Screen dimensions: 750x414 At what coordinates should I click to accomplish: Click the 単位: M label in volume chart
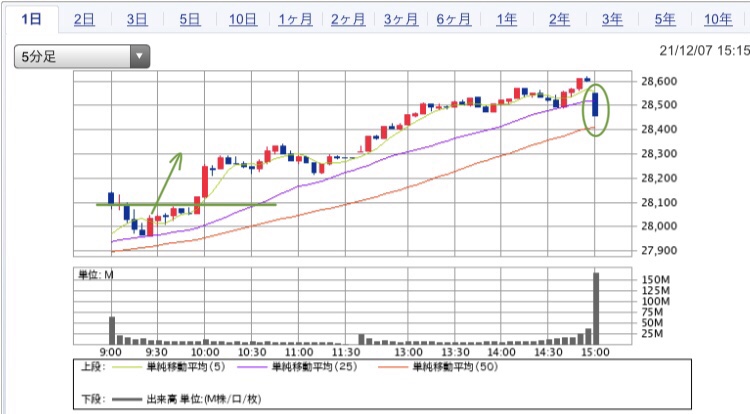click(x=95, y=274)
